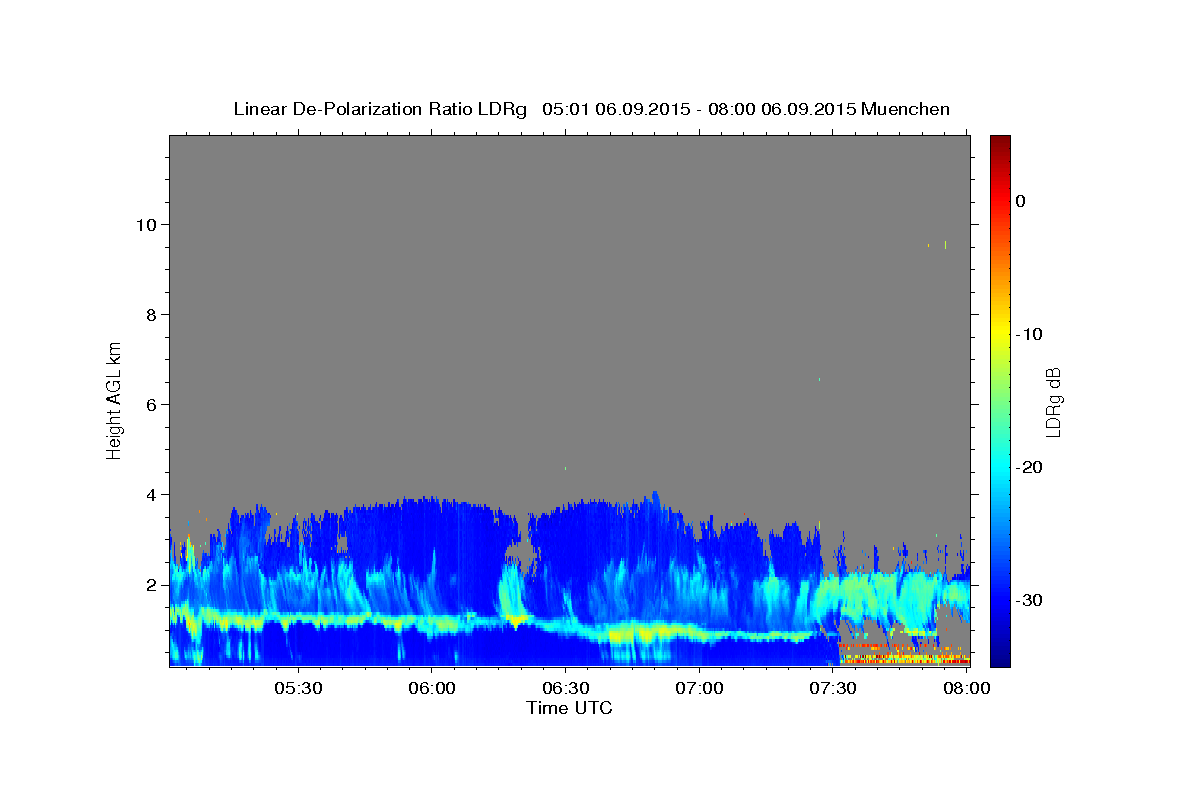Click the "Time UTC" axis label
Screen dimensions: 1200x800
[569, 709]
